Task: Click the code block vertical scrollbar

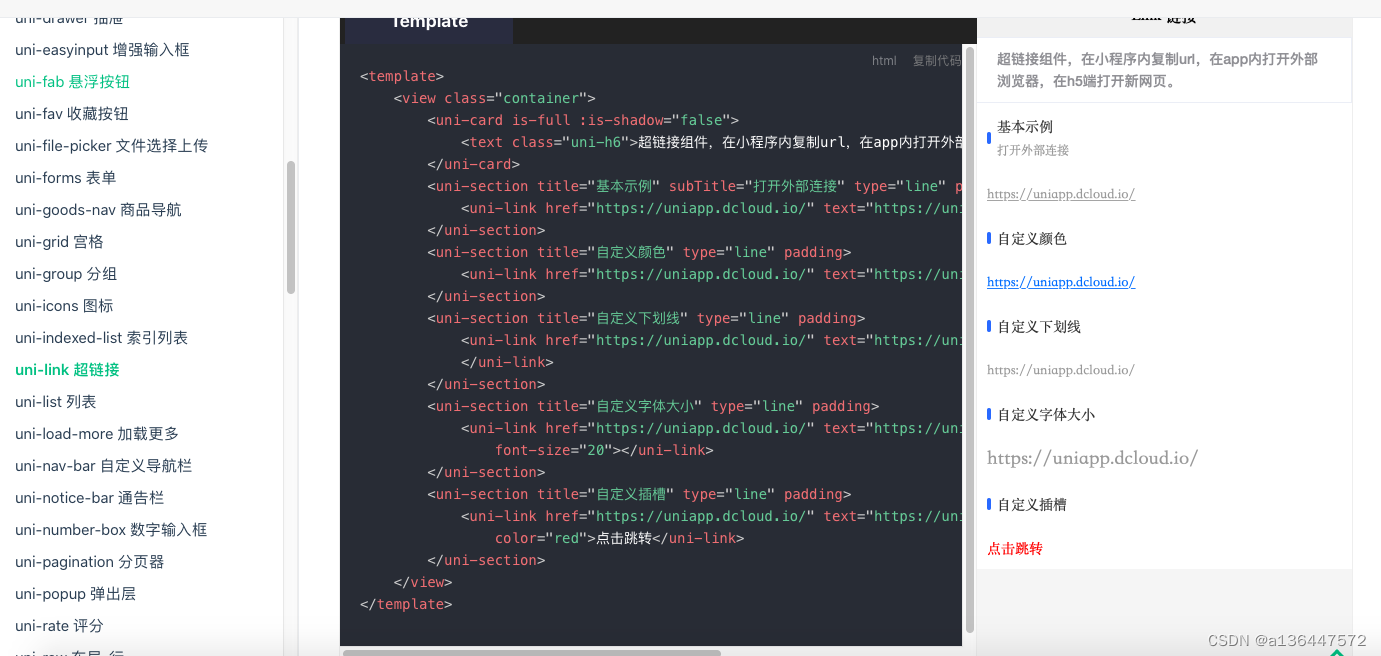Action: point(969,339)
